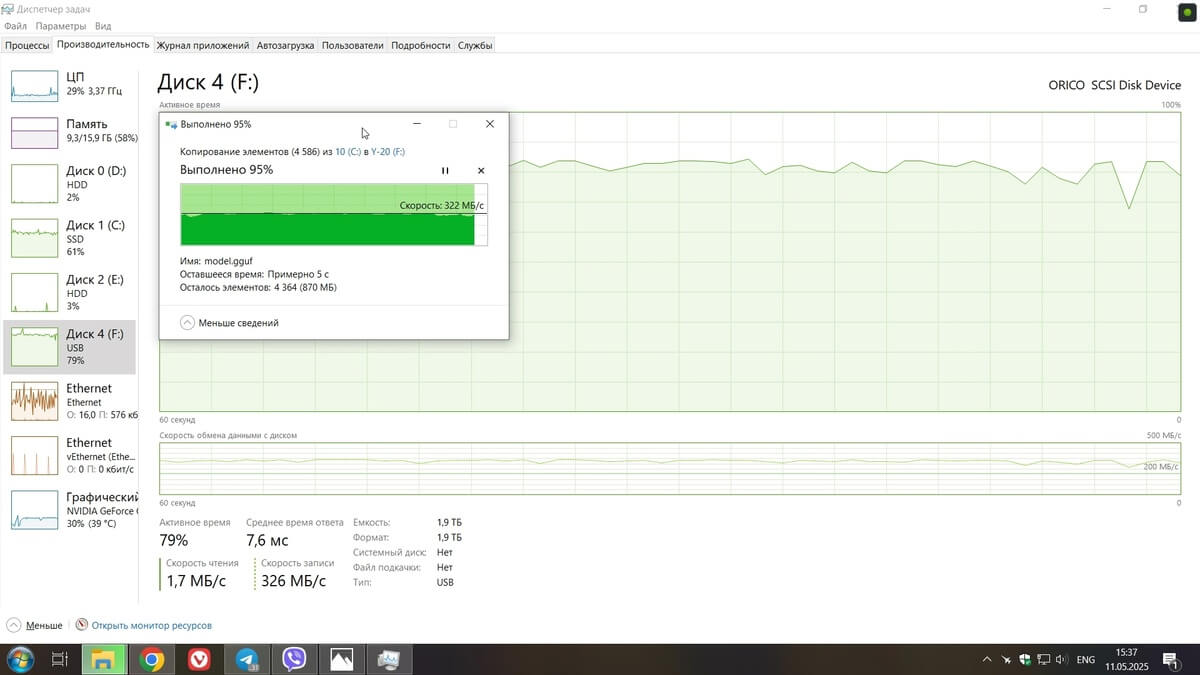The height and width of the screenshot is (675, 1200).
Task: Open the Файл menu
Action: [x=15, y=26]
